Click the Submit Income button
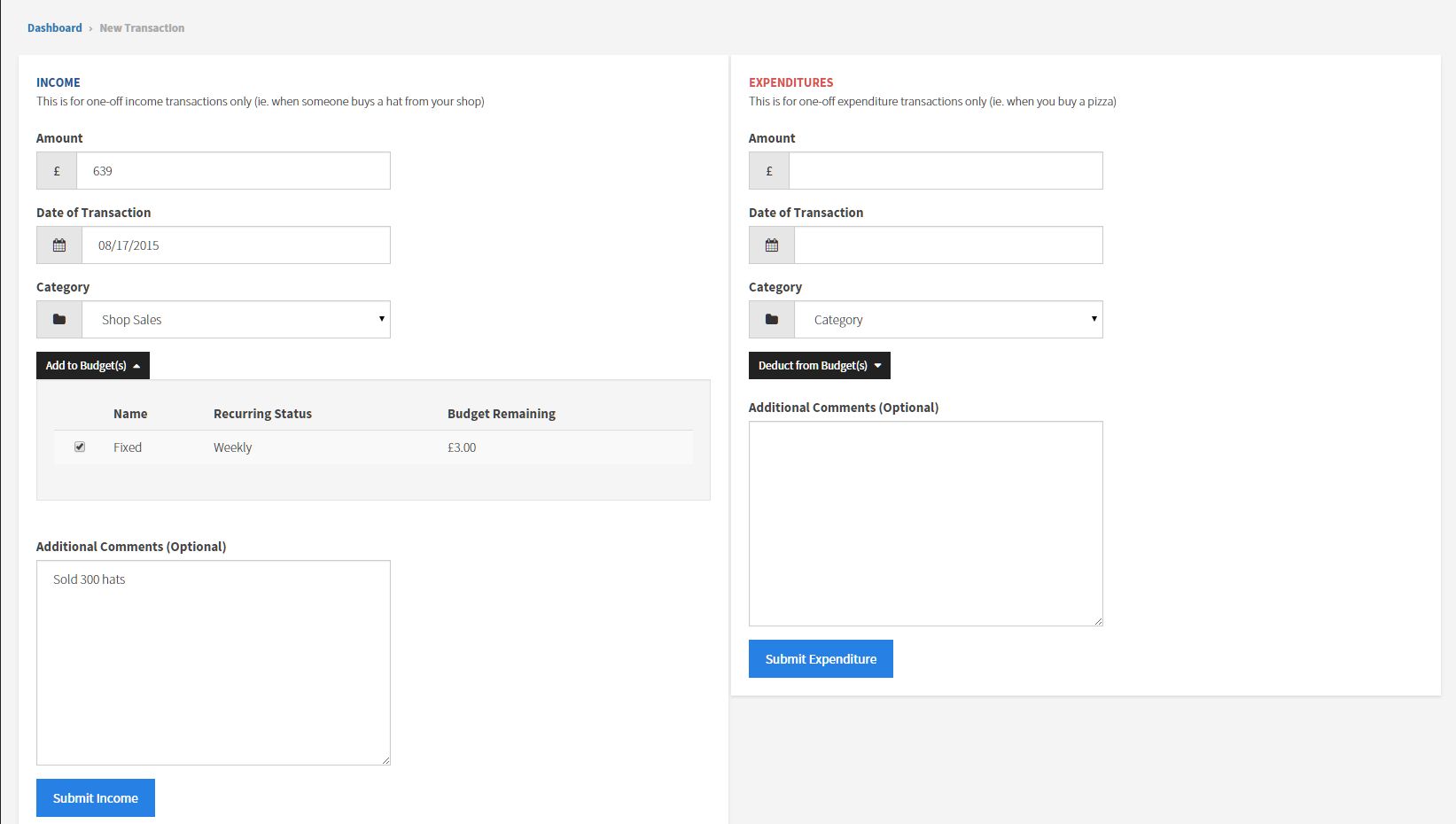 pyautogui.click(x=96, y=798)
